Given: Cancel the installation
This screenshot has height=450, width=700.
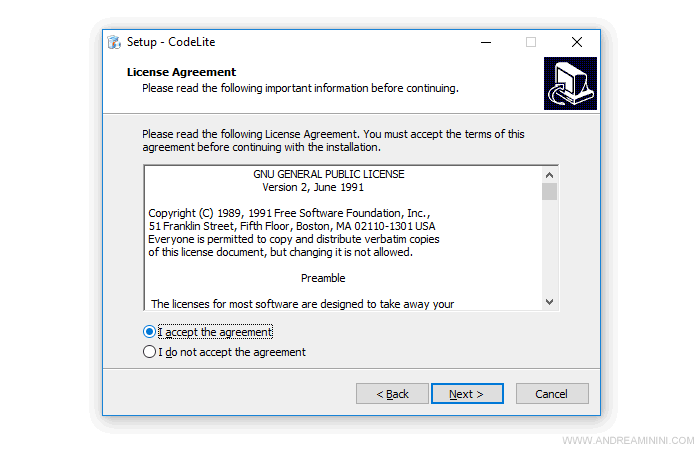Looking at the screenshot, I should tap(551, 394).
